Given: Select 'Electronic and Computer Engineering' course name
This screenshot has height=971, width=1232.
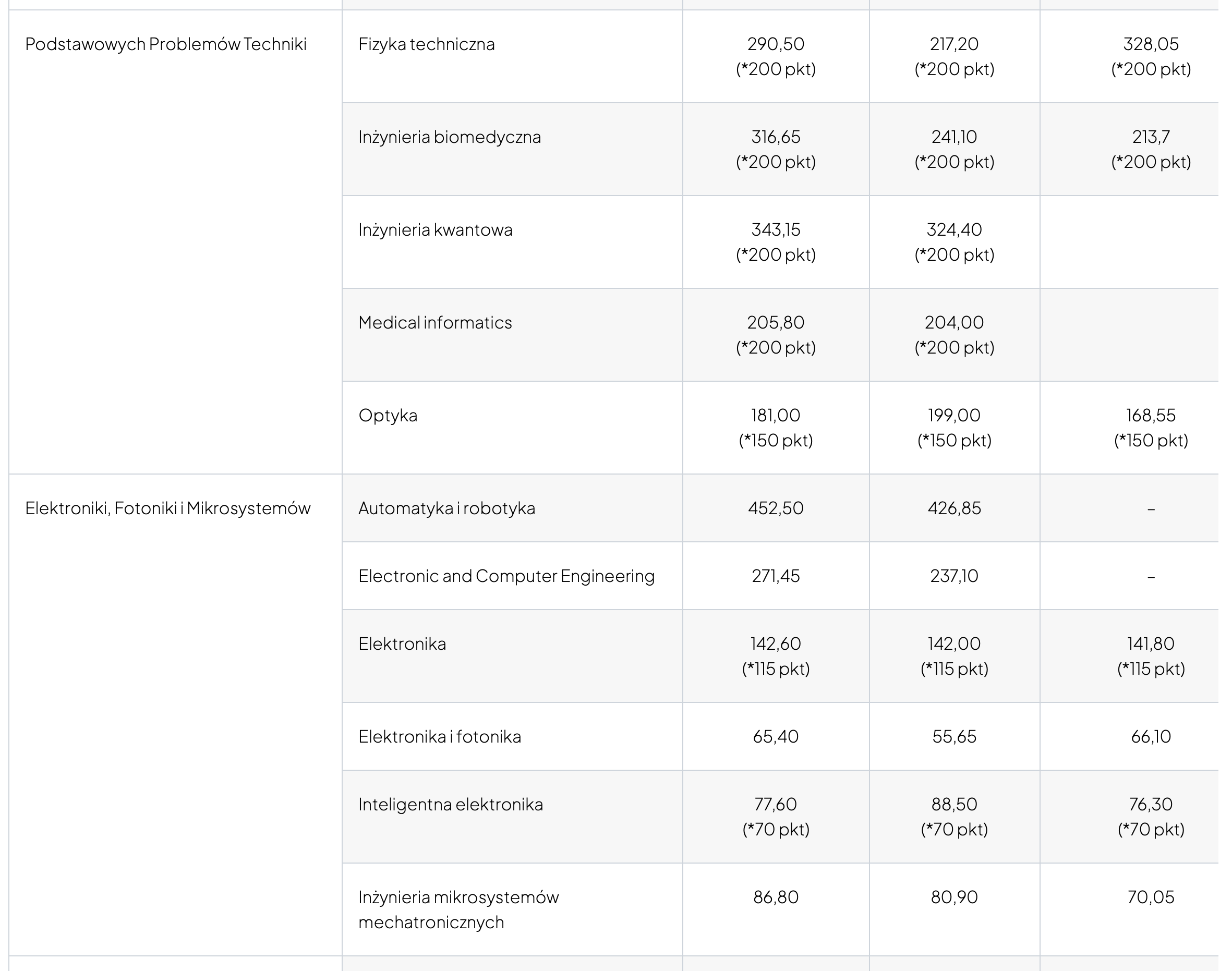Looking at the screenshot, I should [x=506, y=576].
